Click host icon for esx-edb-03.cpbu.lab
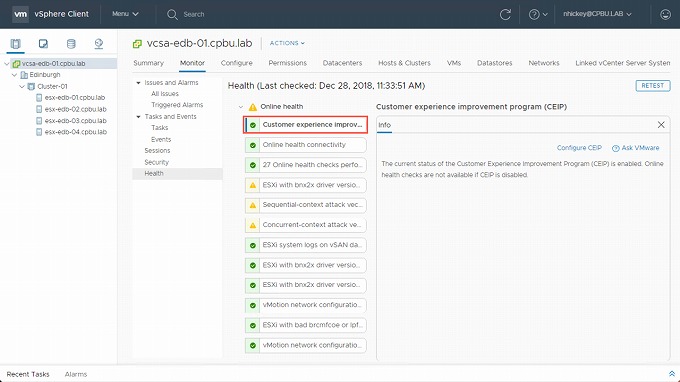The image size is (680, 382). (39, 121)
